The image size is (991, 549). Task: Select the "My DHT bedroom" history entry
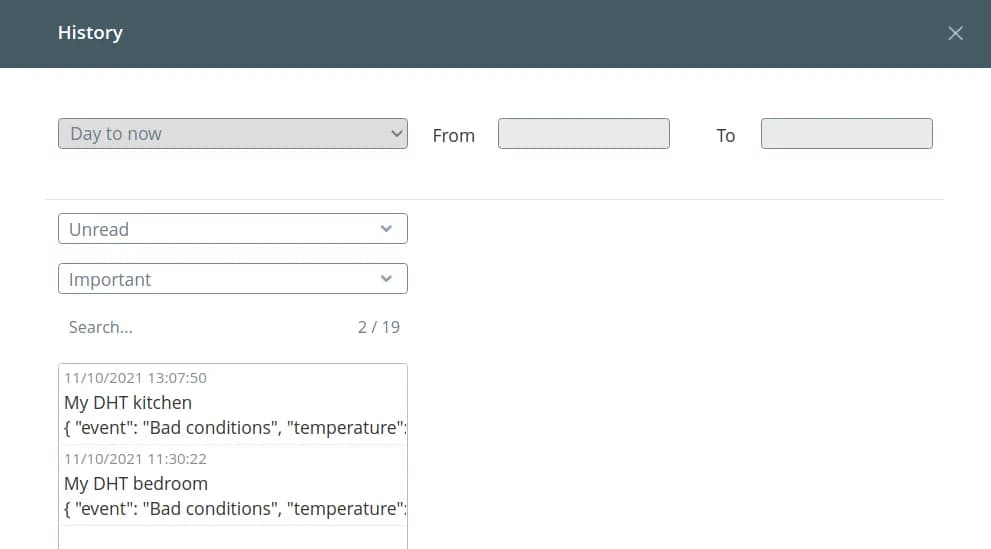[136, 484]
